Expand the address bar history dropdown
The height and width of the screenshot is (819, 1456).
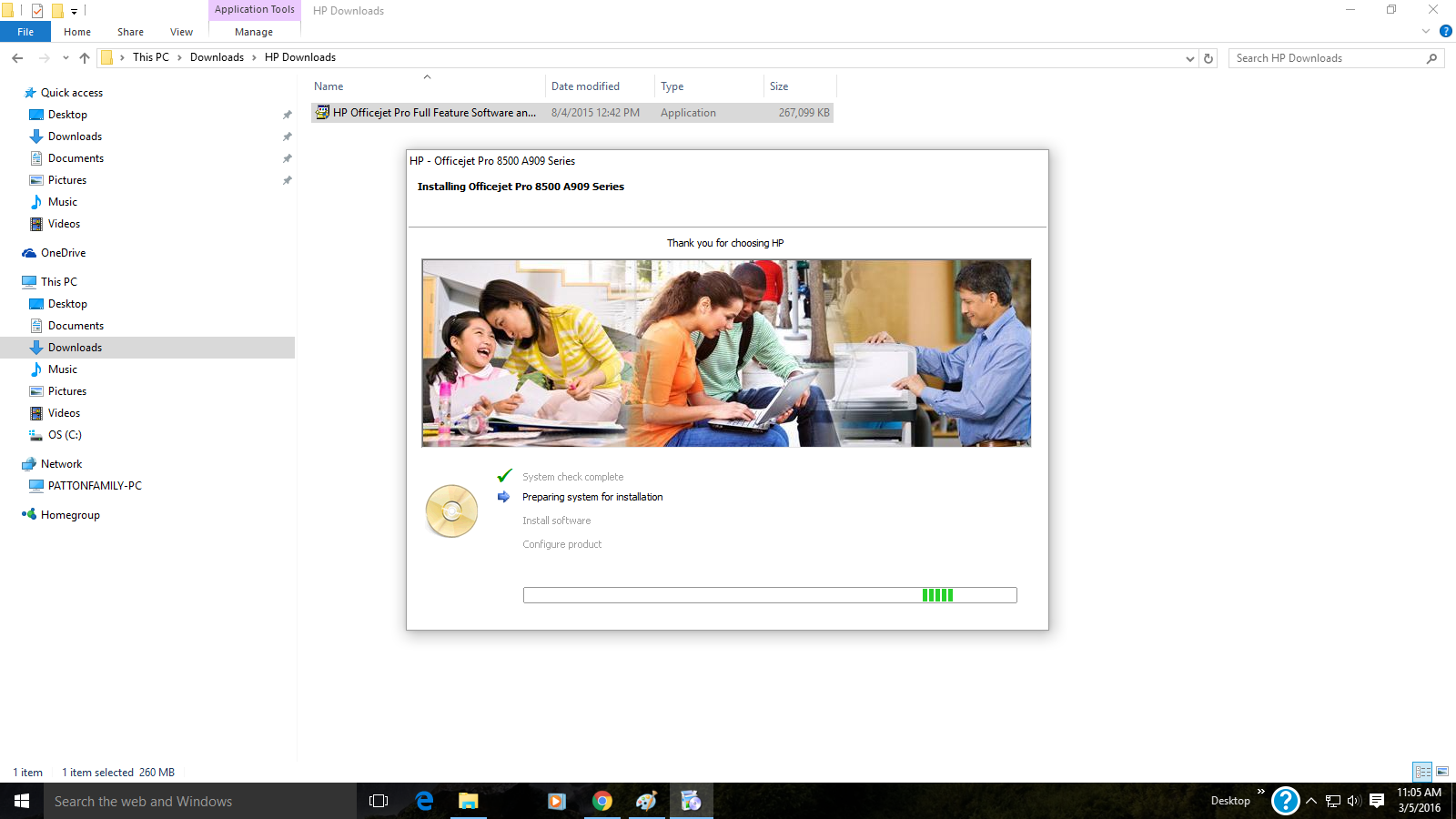(1190, 58)
